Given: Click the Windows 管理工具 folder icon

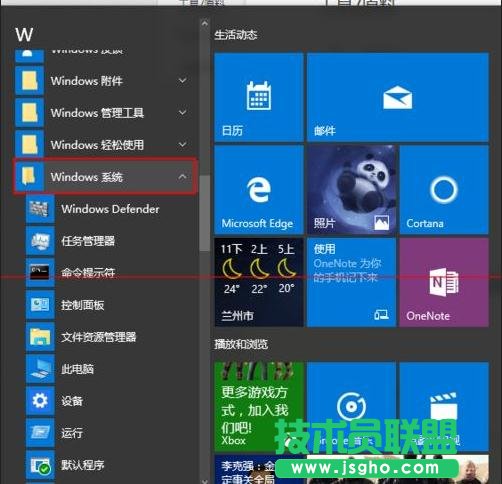Looking at the screenshot, I should click(x=29, y=113).
